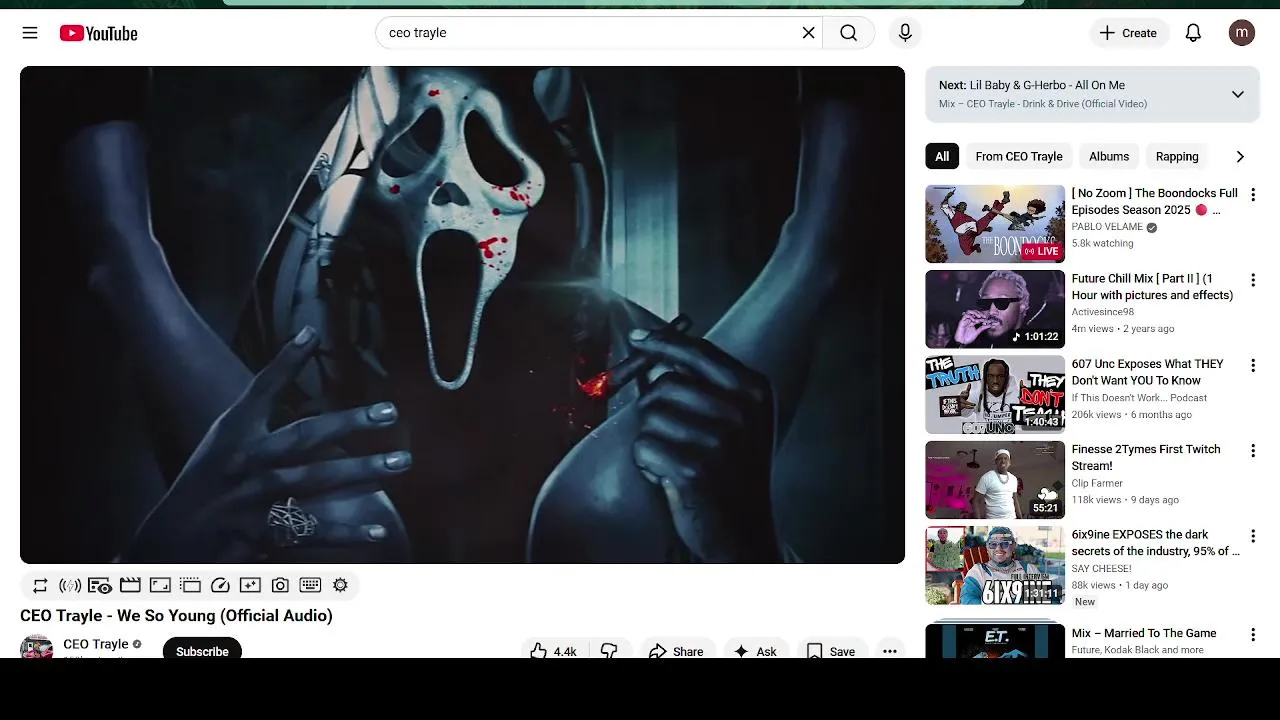Start voice search with microphone

click(x=905, y=33)
